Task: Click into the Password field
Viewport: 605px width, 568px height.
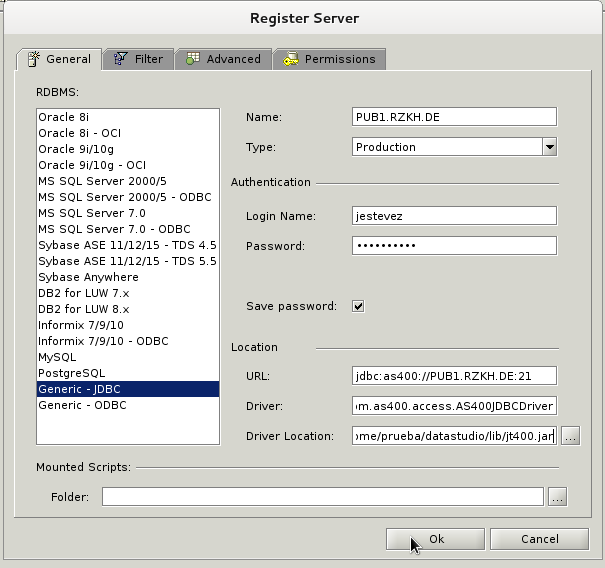Action: click(454, 246)
